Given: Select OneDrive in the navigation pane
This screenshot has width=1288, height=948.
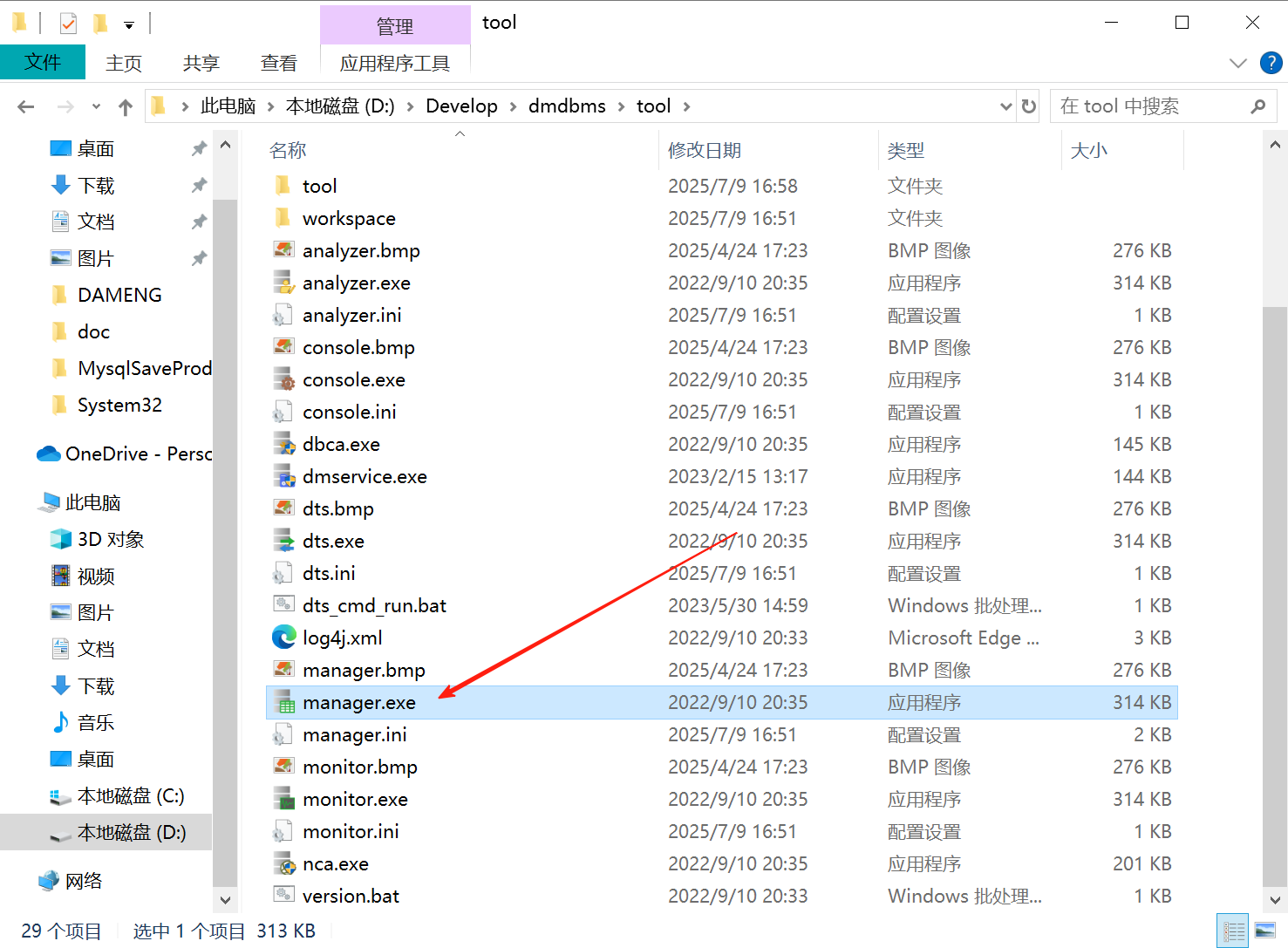Looking at the screenshot, I should pyautogui.click(x=138, y=454).
